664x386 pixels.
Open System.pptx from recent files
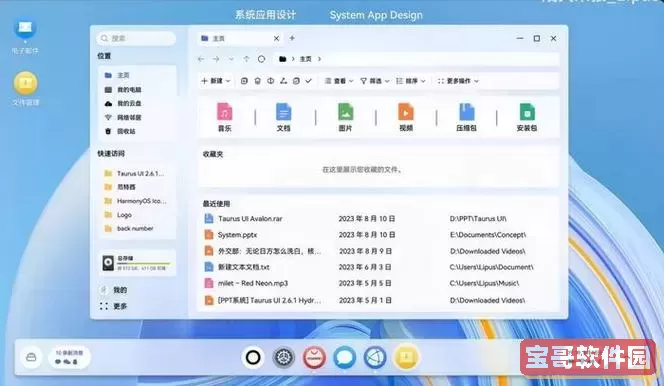point(237,235)
